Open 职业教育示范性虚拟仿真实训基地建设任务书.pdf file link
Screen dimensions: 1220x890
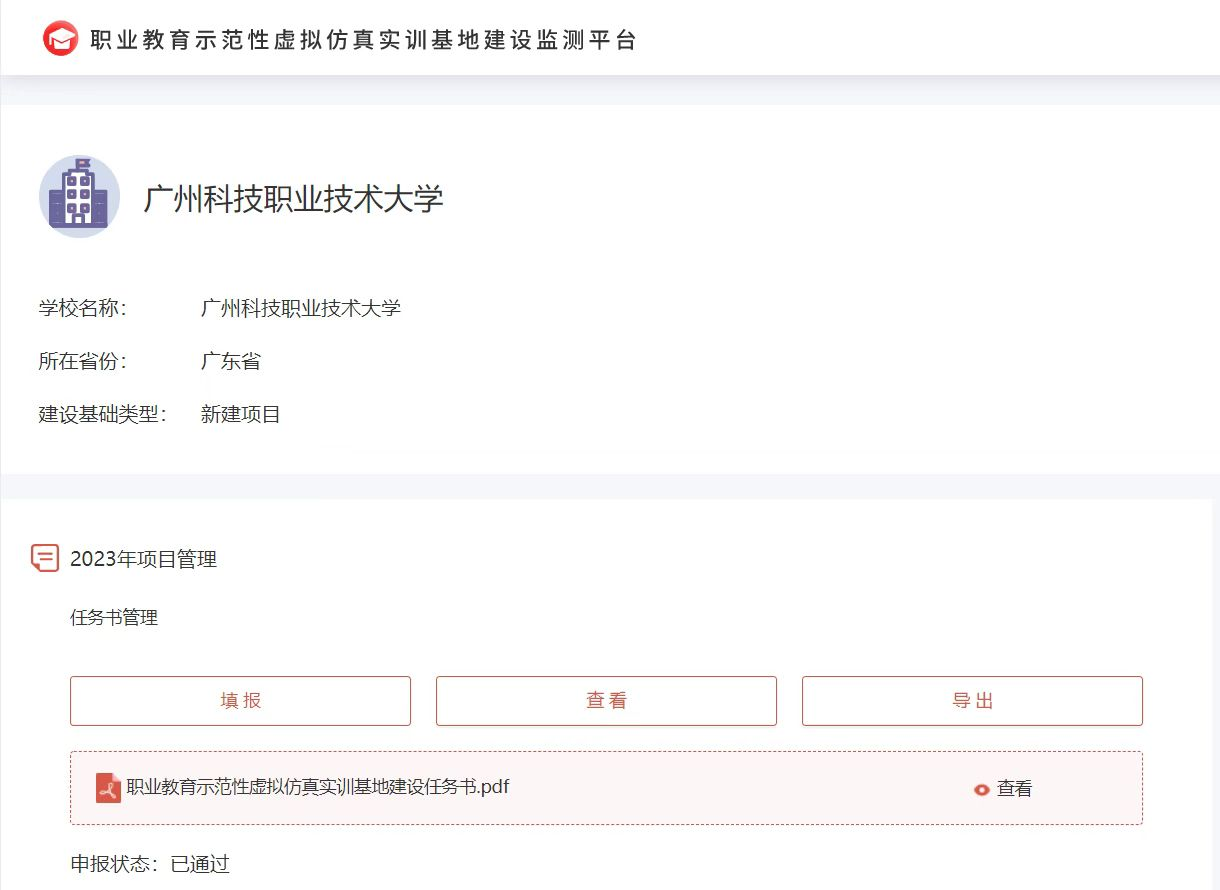tap(317, 787)
